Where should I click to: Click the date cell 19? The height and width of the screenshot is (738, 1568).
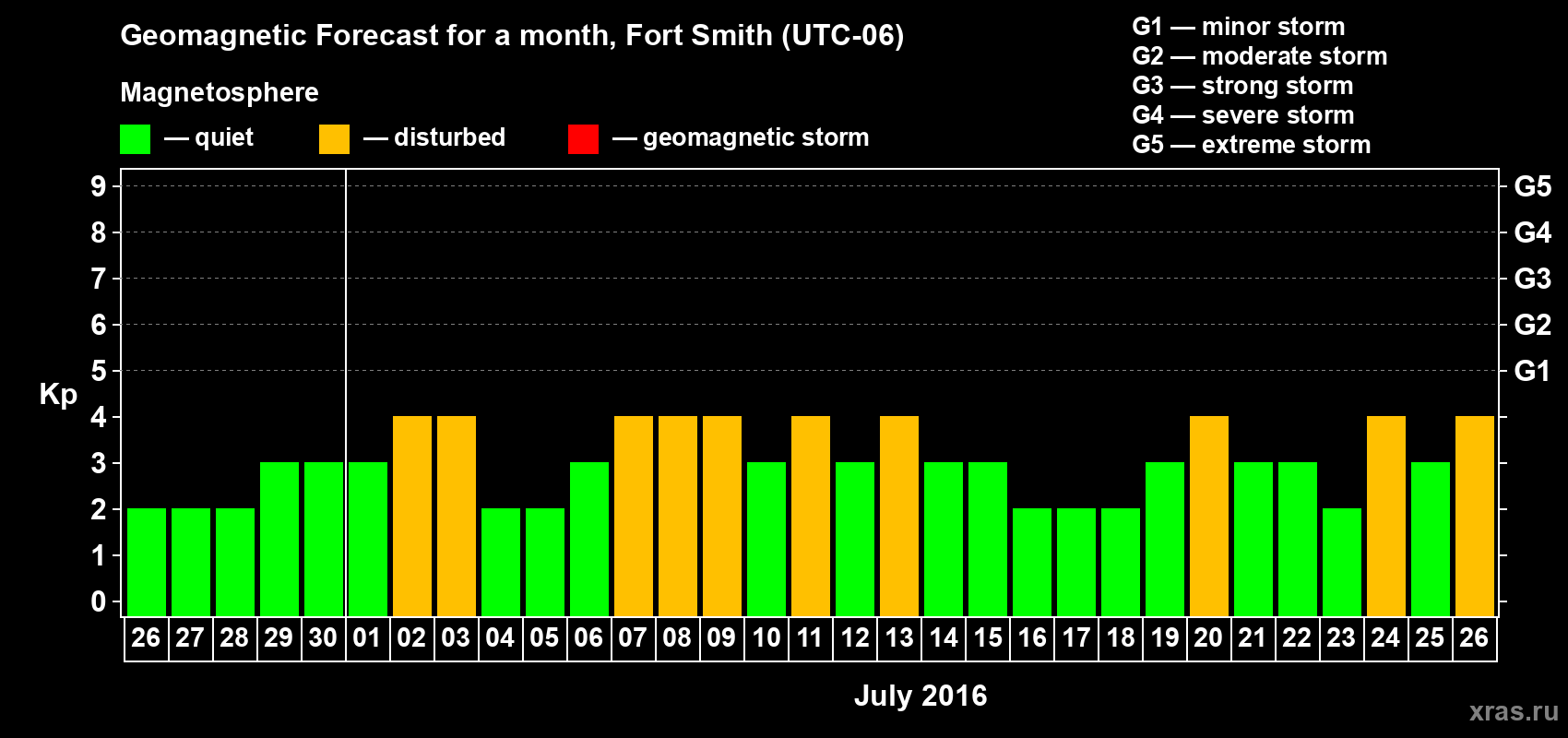1164,638
